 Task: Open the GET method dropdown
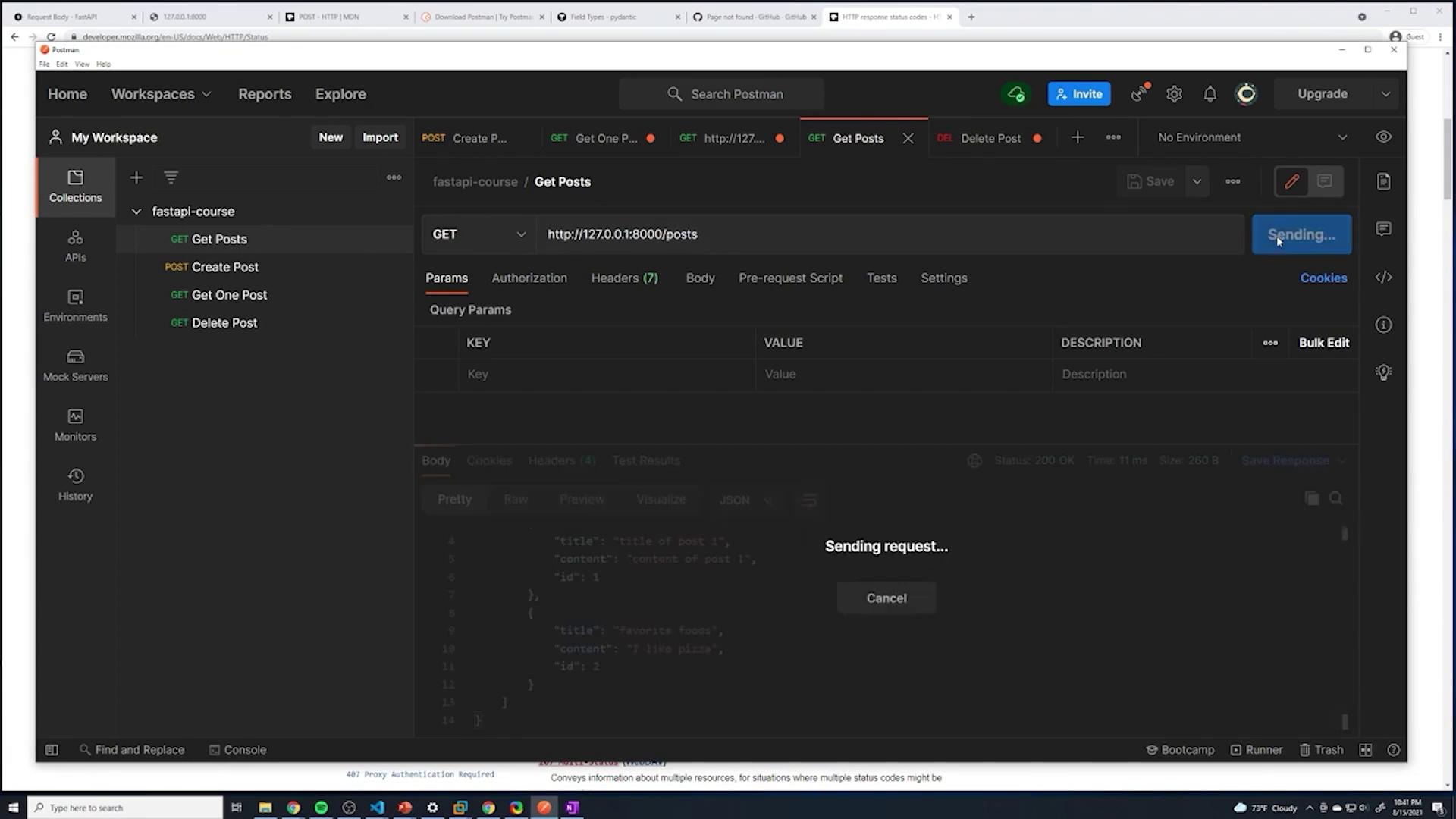point(478,234)
